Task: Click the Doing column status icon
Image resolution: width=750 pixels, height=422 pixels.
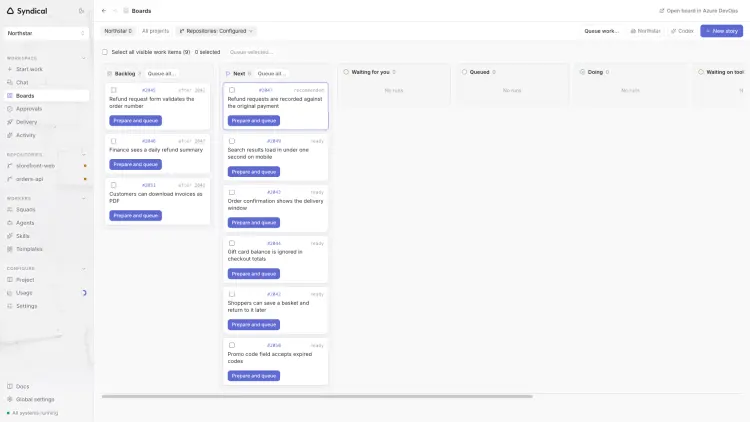Action: coord(582,72)
